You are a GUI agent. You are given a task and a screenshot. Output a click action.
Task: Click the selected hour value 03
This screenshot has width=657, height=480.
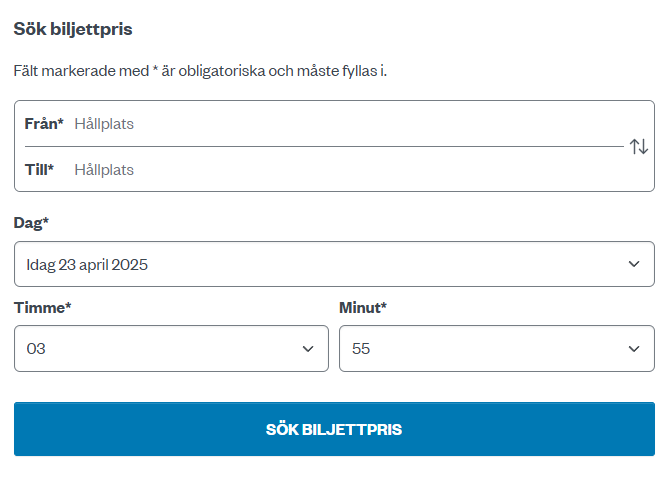pyautogui.click(x=36, y=349)
